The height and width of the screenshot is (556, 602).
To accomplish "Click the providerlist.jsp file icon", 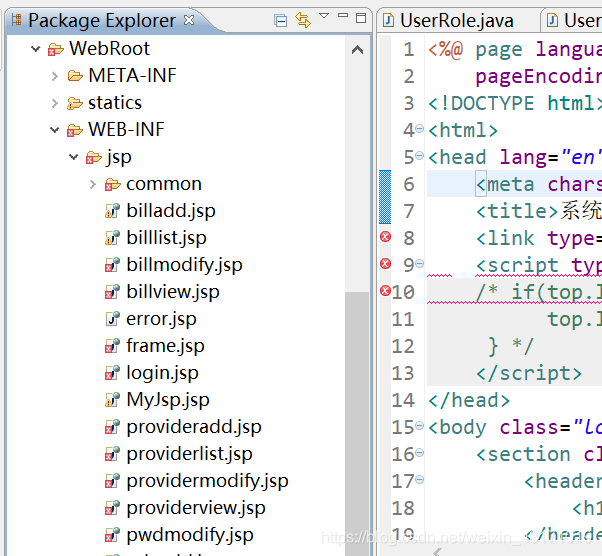I will 112,454.
